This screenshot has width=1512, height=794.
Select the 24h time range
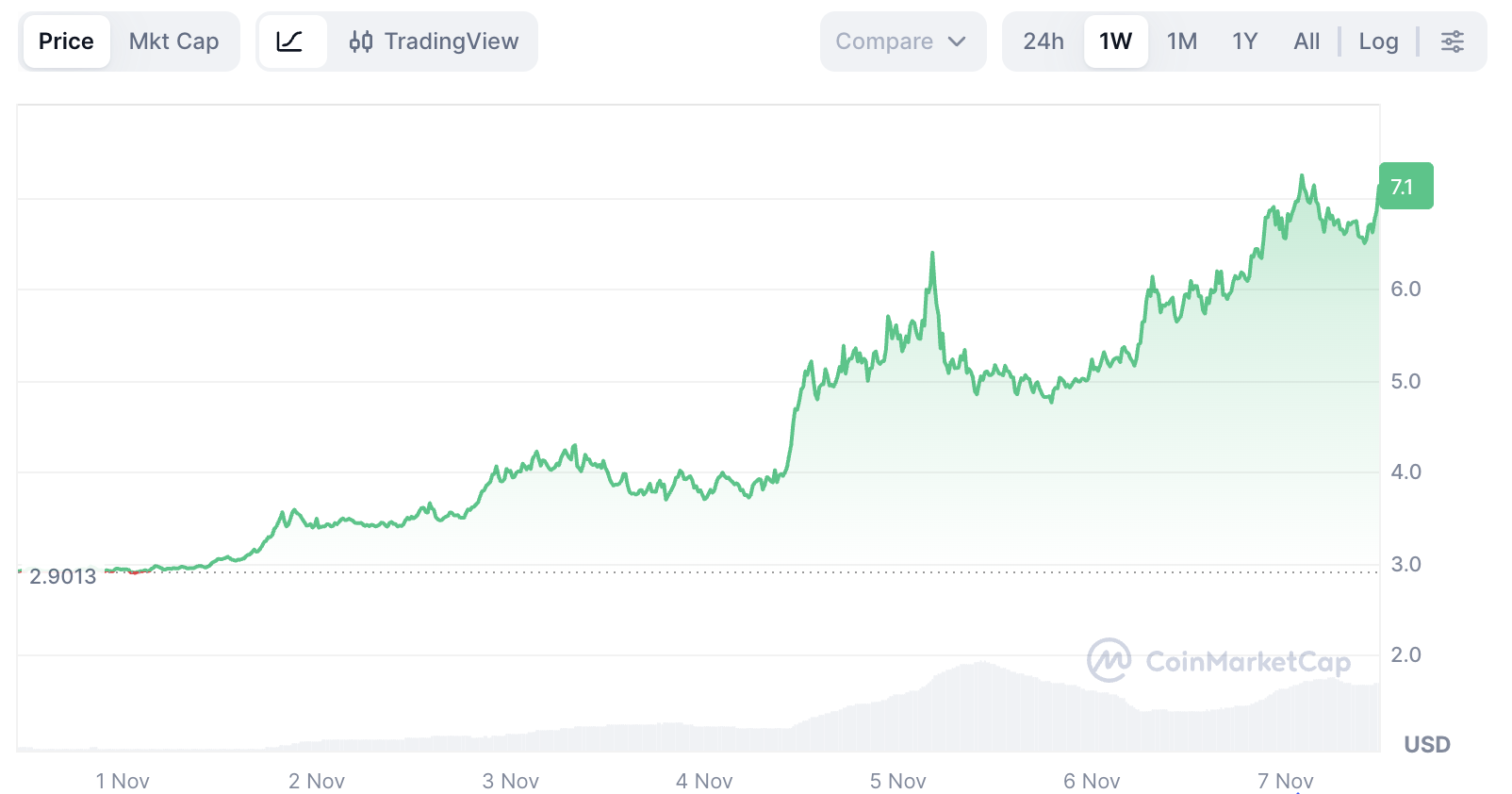tap(1044, 41)
